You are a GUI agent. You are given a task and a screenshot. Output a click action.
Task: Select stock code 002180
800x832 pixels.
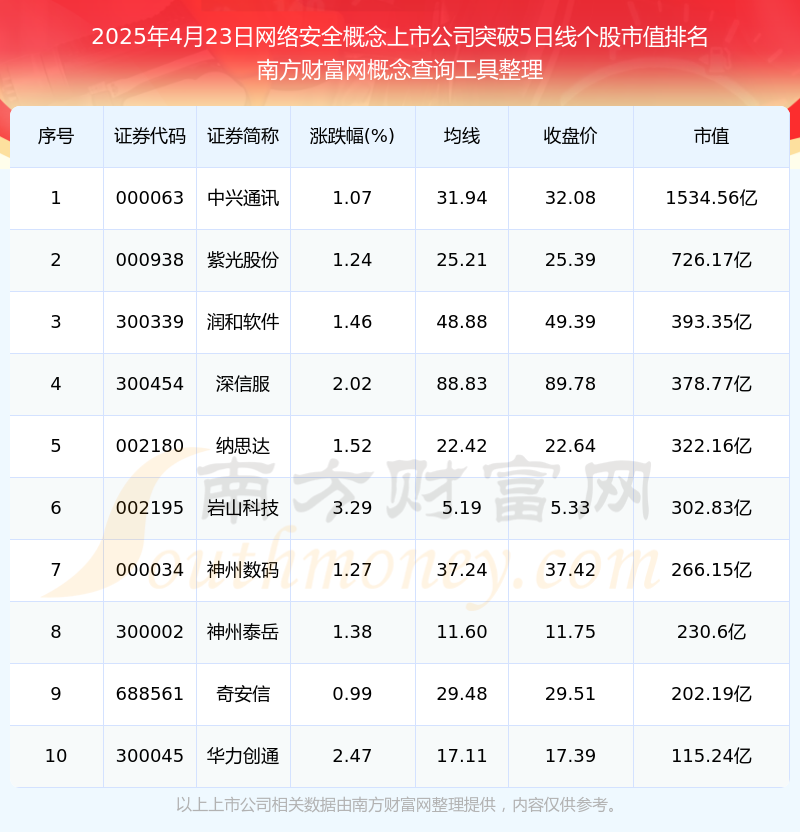point(150,446)
